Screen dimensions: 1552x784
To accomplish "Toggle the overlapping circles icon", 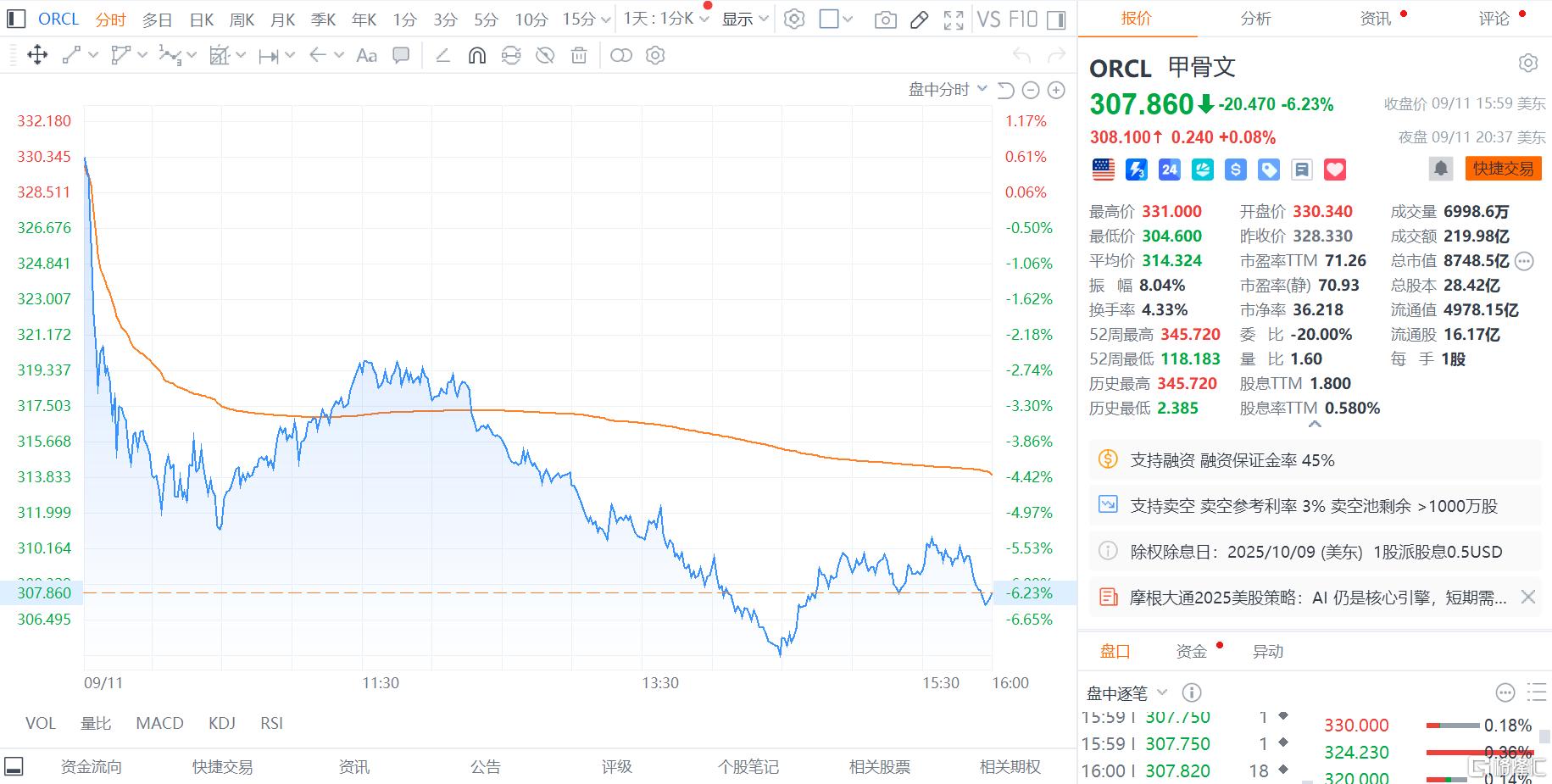I will click(621, 56).
